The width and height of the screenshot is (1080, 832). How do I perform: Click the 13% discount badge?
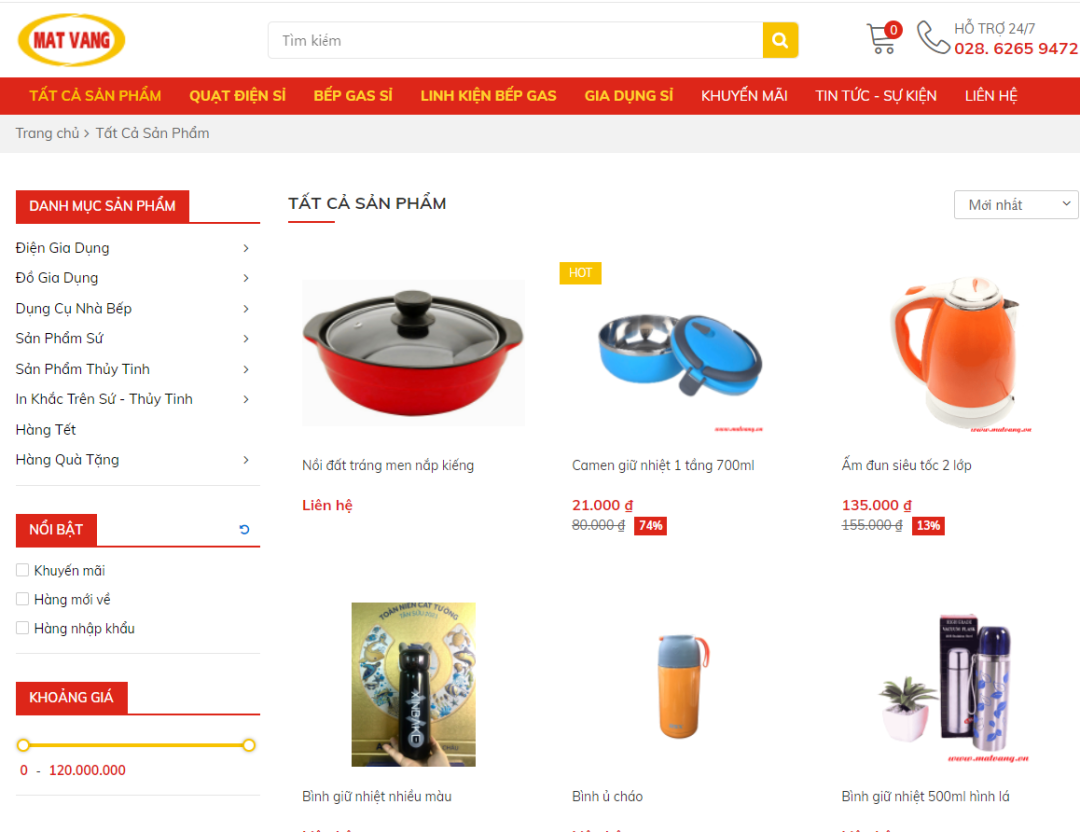coord(928,526)
